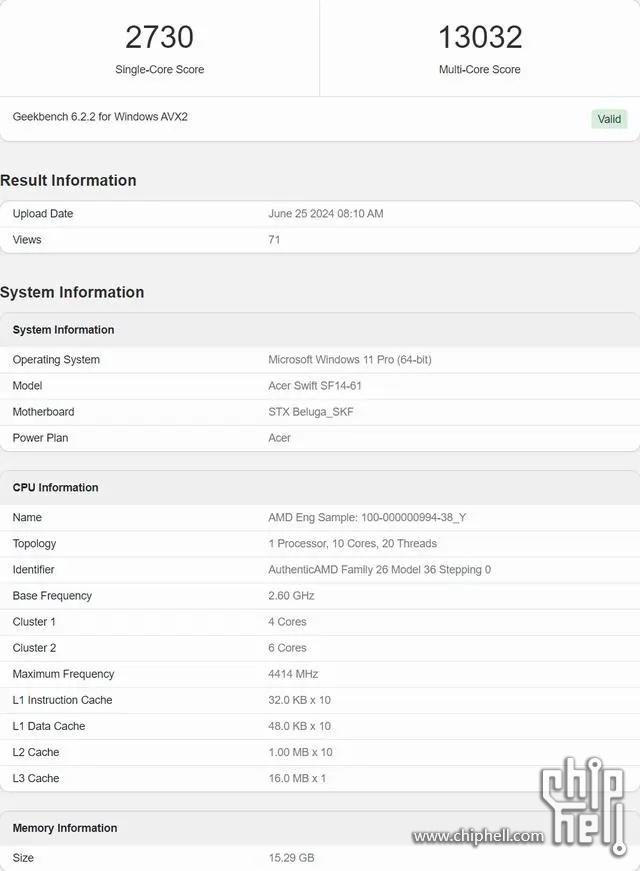The height and width of the screenshot is (871, 640).
Task: Select the single-core score 2730
Action: point(159,37)
